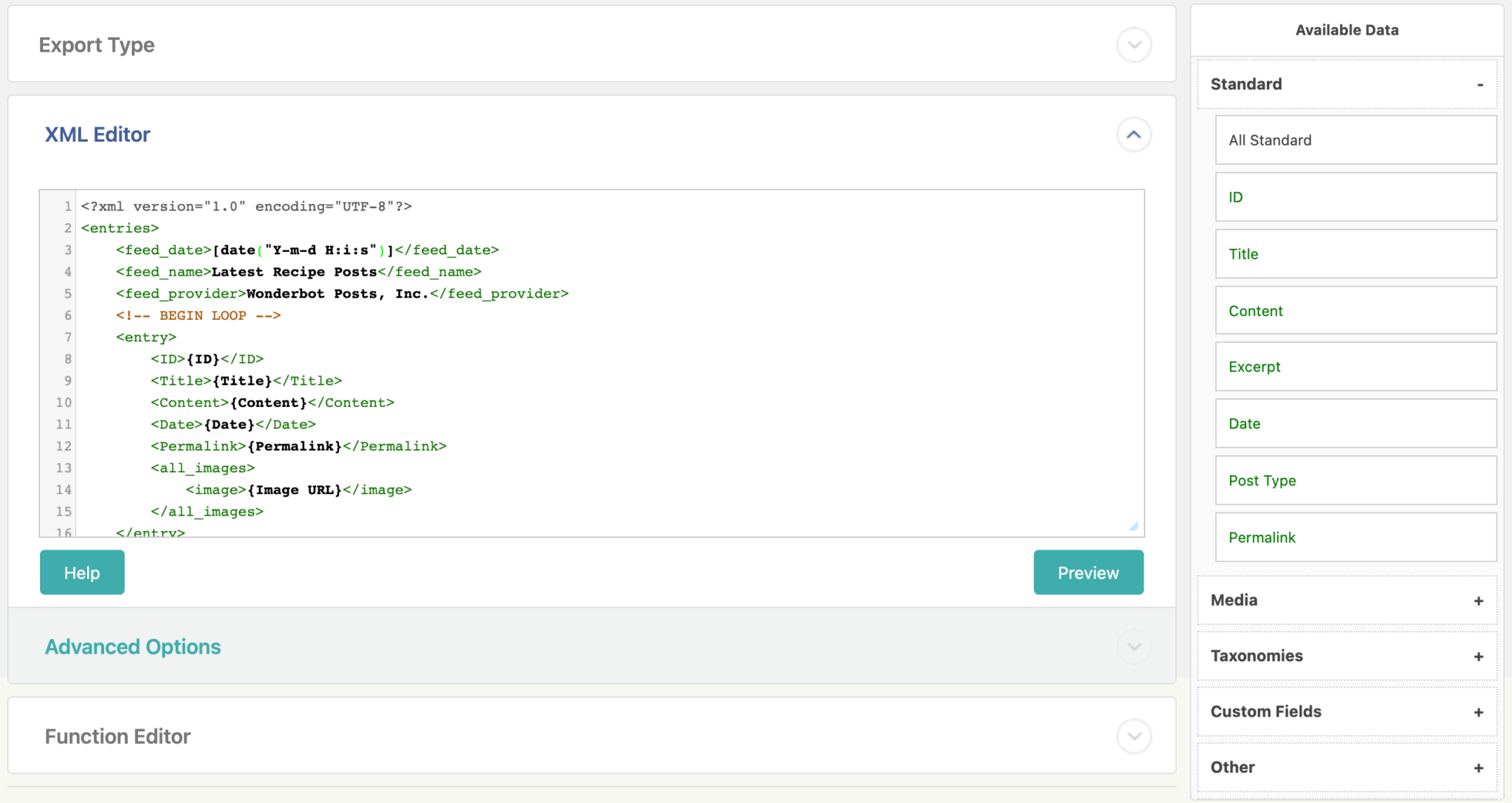Click the Help button
Screen dimensions: 1512x803
point(82,573)
